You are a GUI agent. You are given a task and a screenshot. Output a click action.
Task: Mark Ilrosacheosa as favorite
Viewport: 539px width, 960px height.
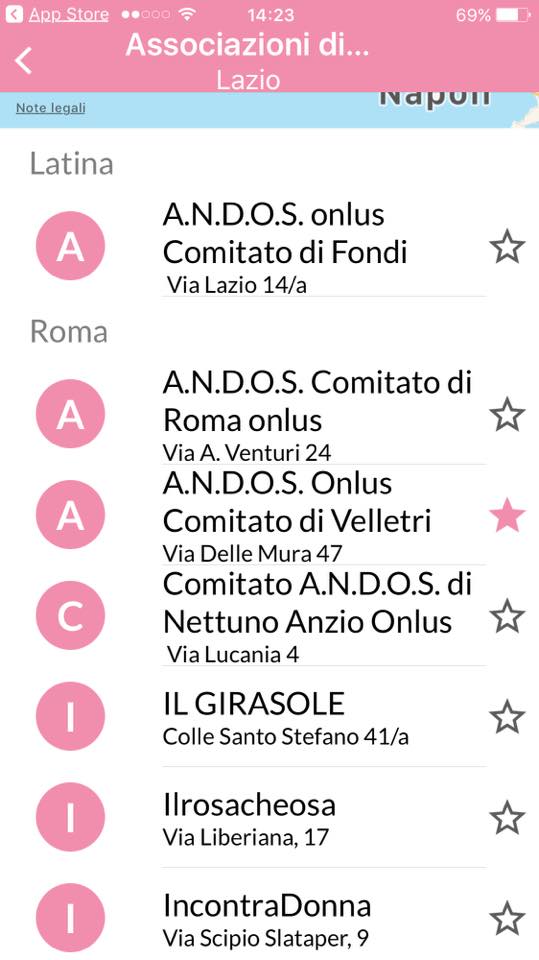pos(507,817)
